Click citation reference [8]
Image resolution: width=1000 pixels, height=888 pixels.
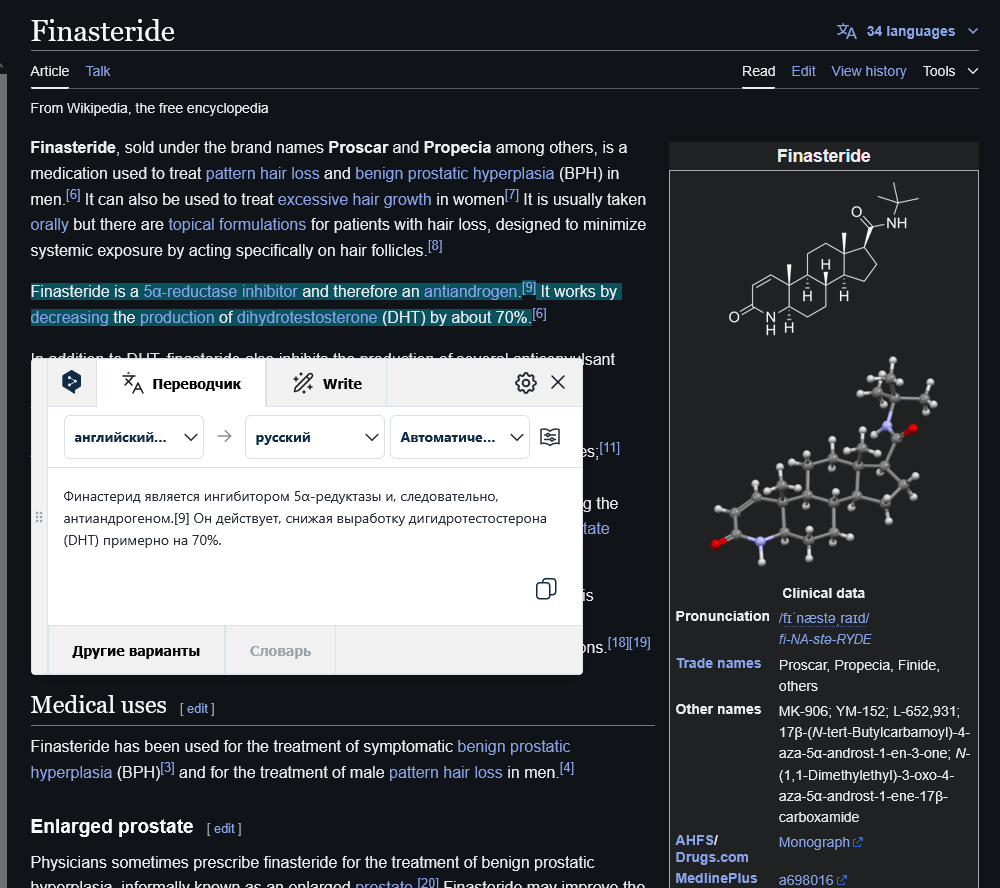435,246
